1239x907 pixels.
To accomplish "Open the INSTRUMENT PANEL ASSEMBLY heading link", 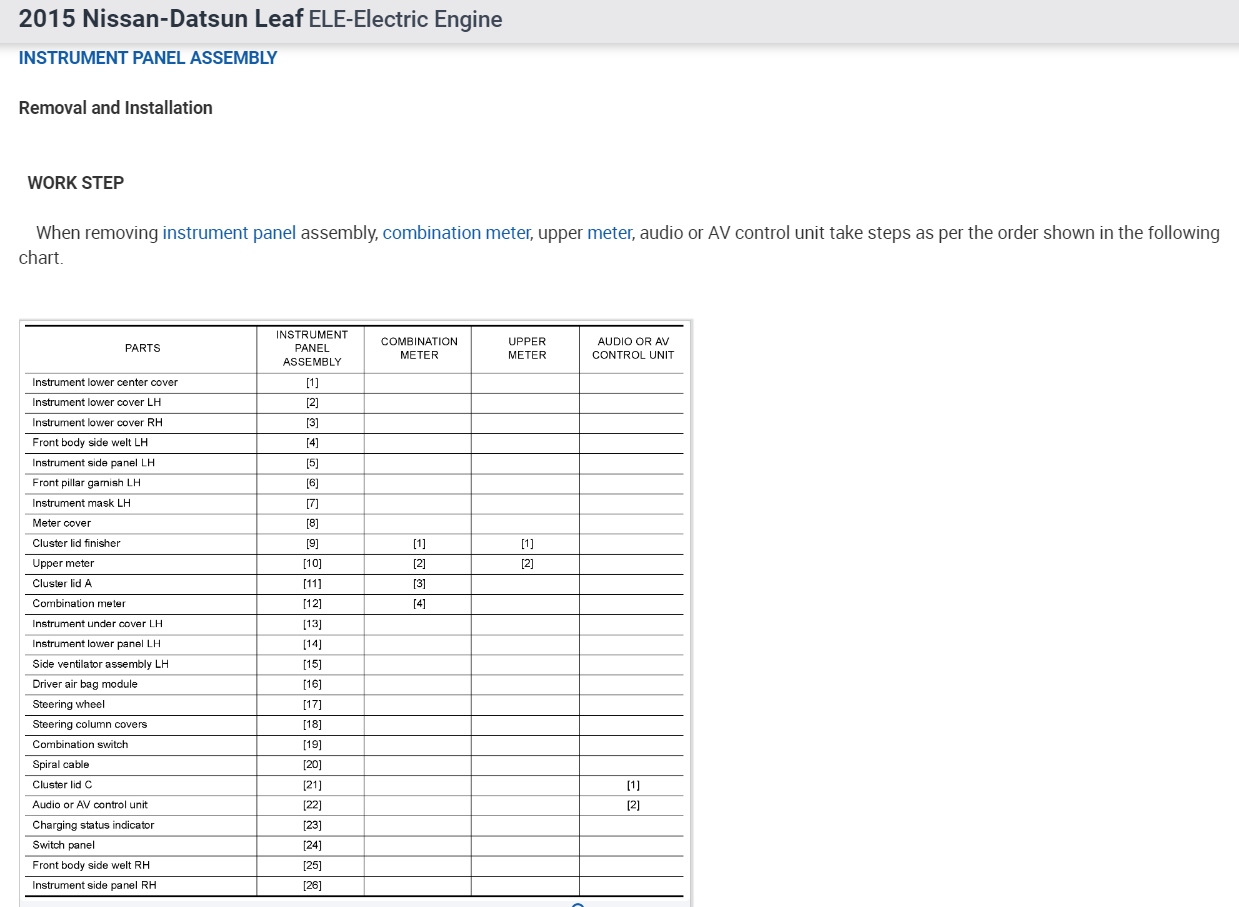I will tap(148, 58).
